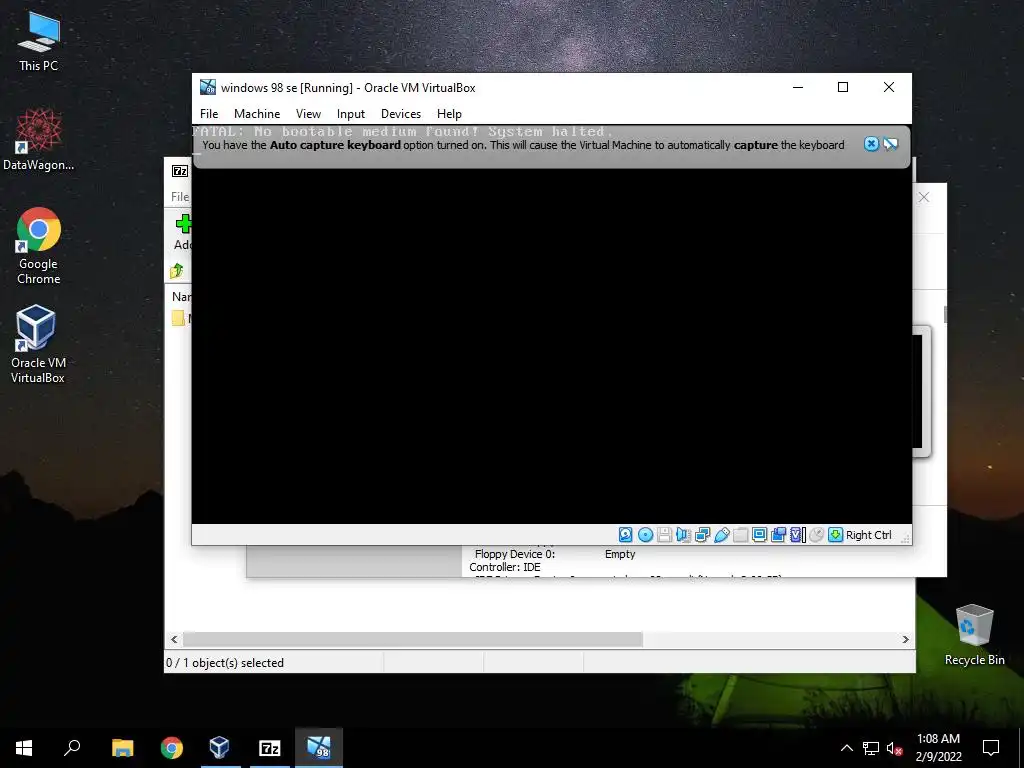Select the Google Chrome desktop shortcut
Screen dimensions: 1024x768
click(x=39, y=246)
